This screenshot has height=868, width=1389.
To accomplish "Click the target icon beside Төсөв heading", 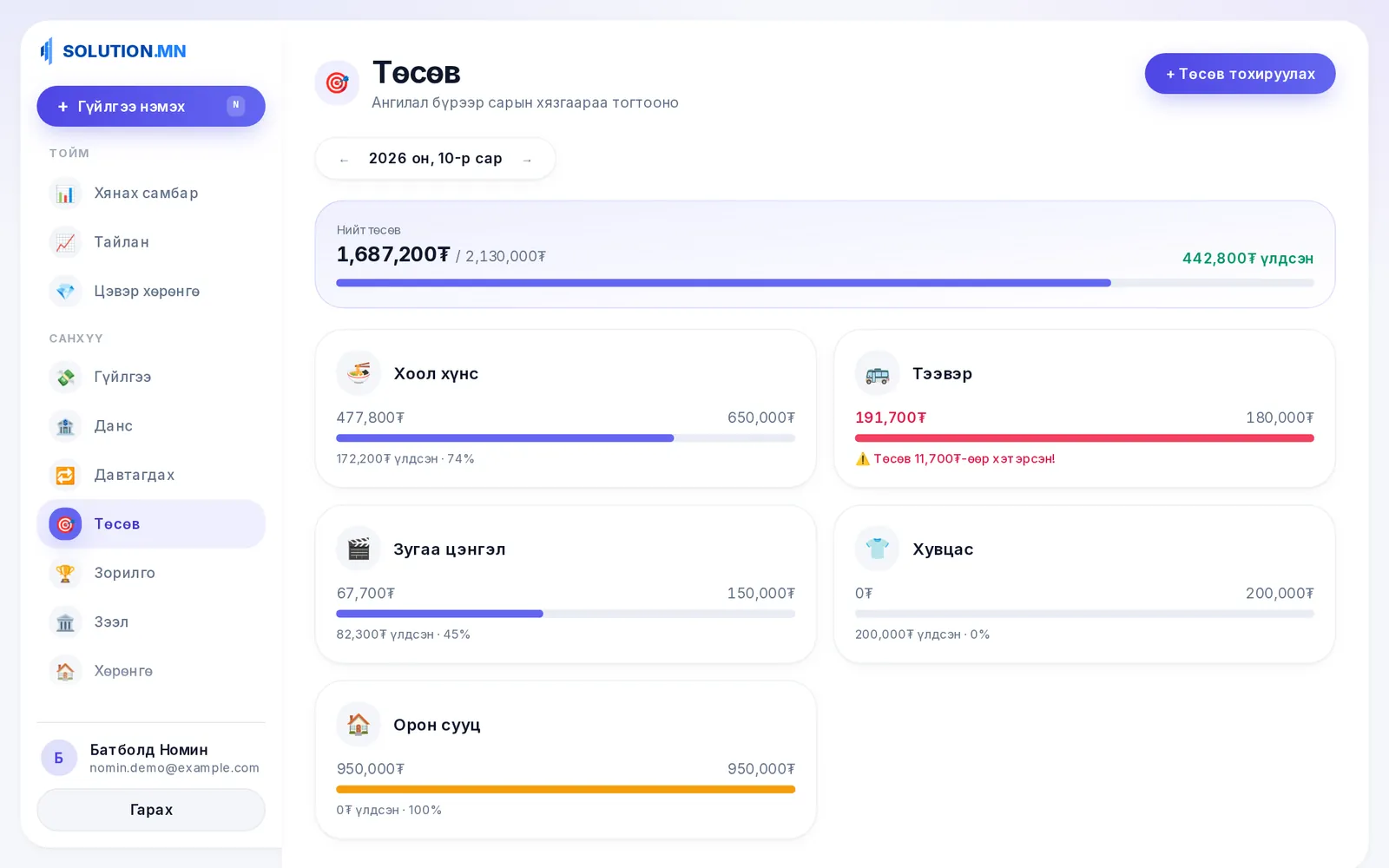I will click(x=337, y=82).
